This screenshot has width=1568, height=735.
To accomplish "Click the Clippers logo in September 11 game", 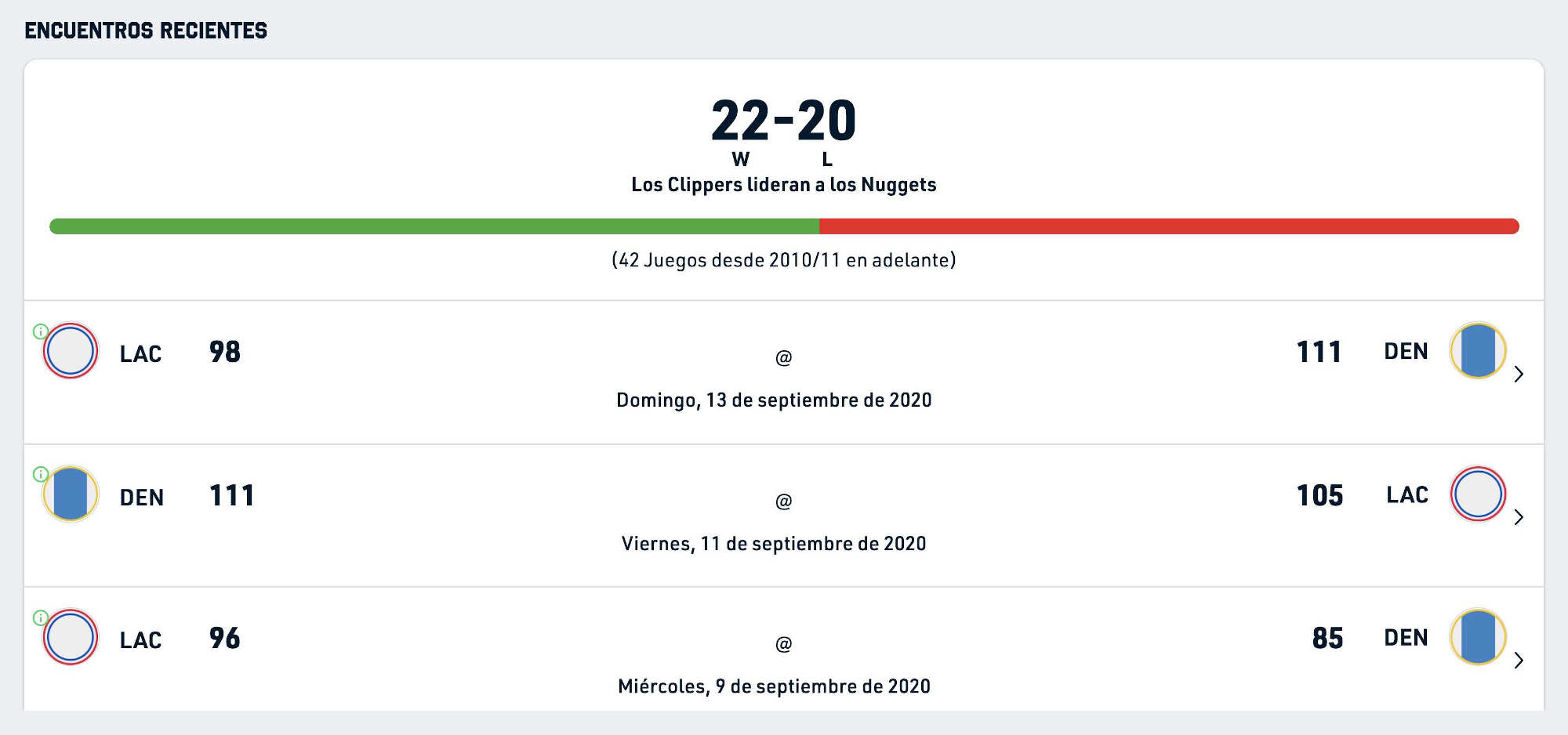I will point(1478,494).
